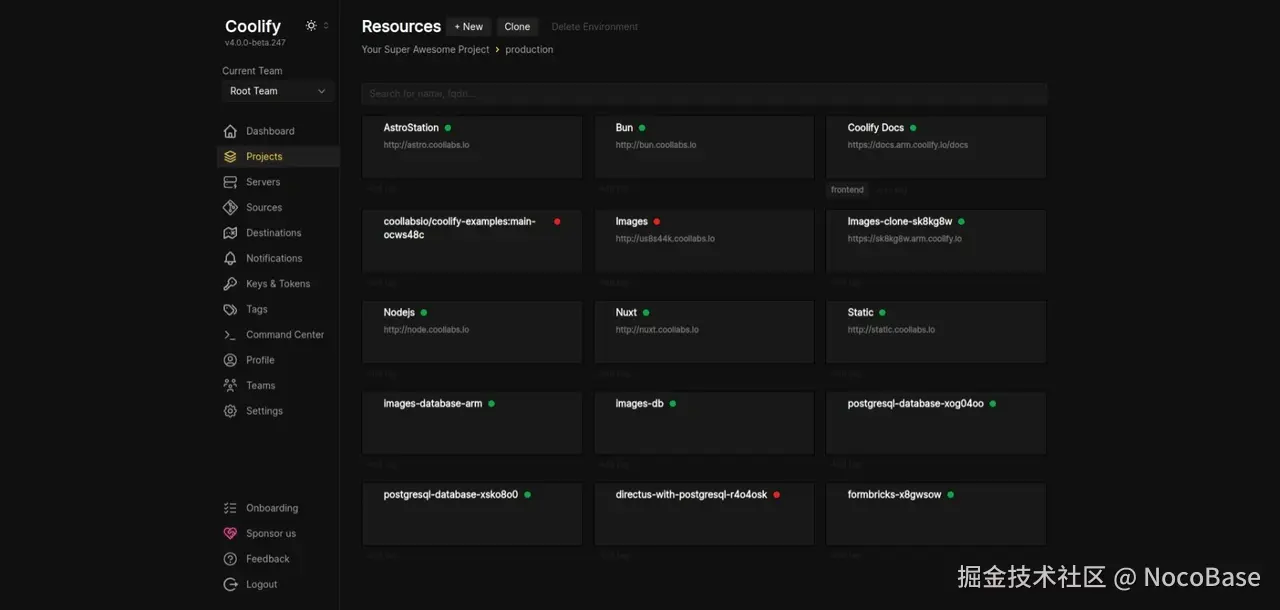Click the Destinations icon in sidebar
The height and width of the screenshot is (610, 1280).
pyautogui.click(x=230, y=233)
